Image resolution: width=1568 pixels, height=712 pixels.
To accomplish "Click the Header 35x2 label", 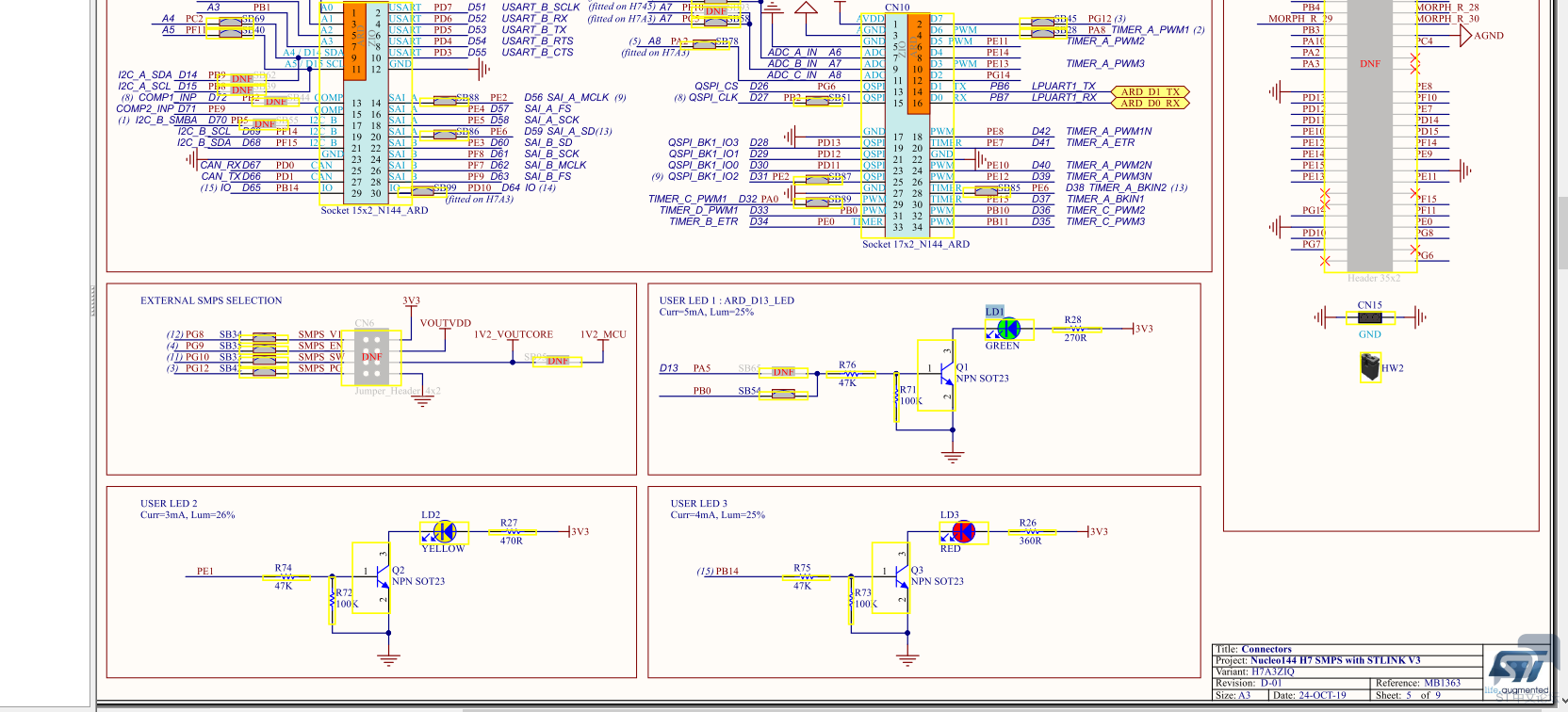I will coord(1374,278).
